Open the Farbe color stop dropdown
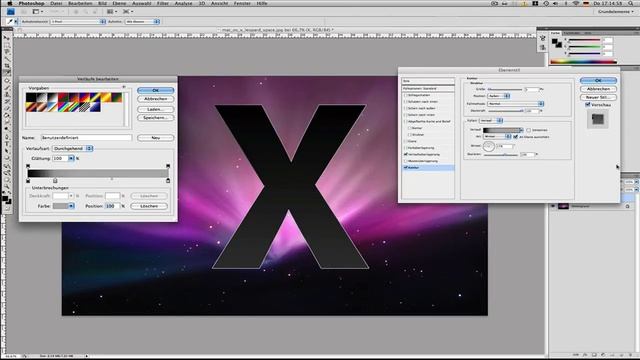Image resolution: width=640 pixels, height=360 pixels. click(63, 206)
